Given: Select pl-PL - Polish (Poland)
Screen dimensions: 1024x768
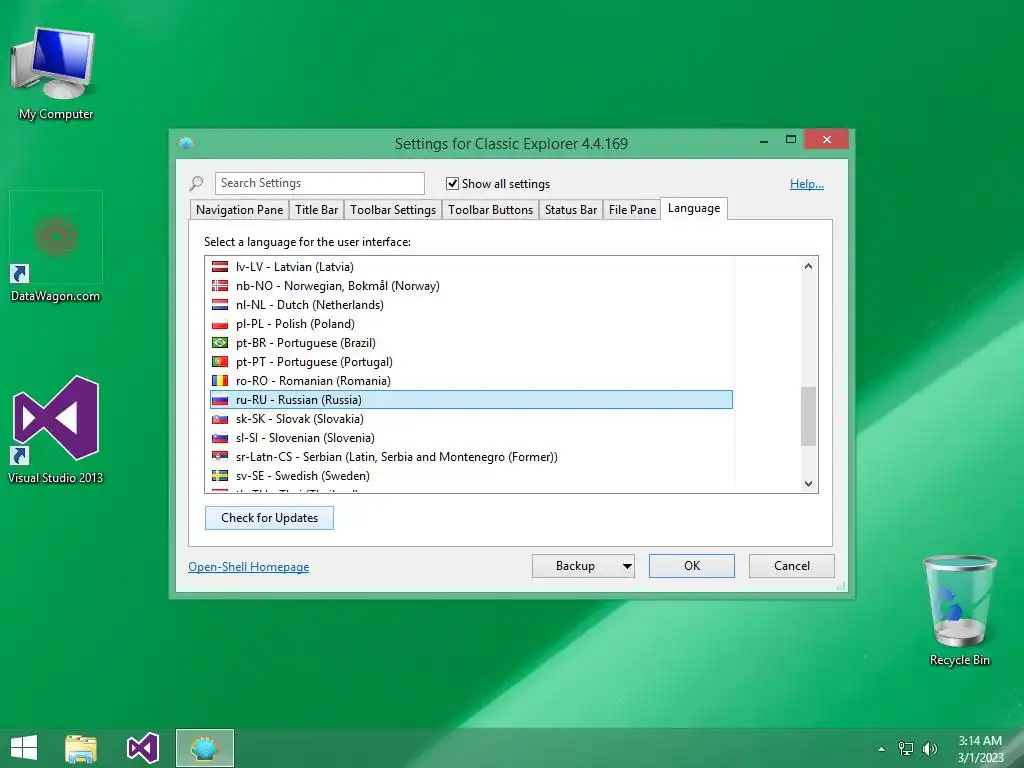Looking at the screenshot, I should 472,323.
